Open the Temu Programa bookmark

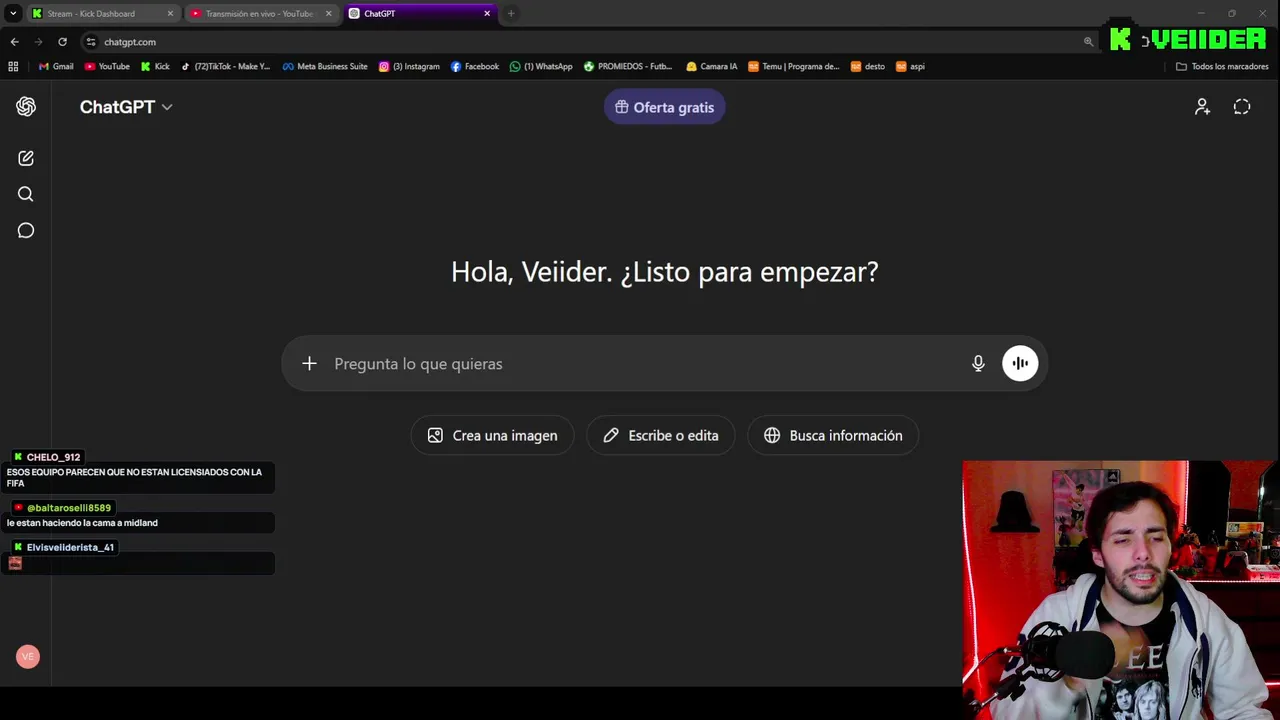[794, 66]
